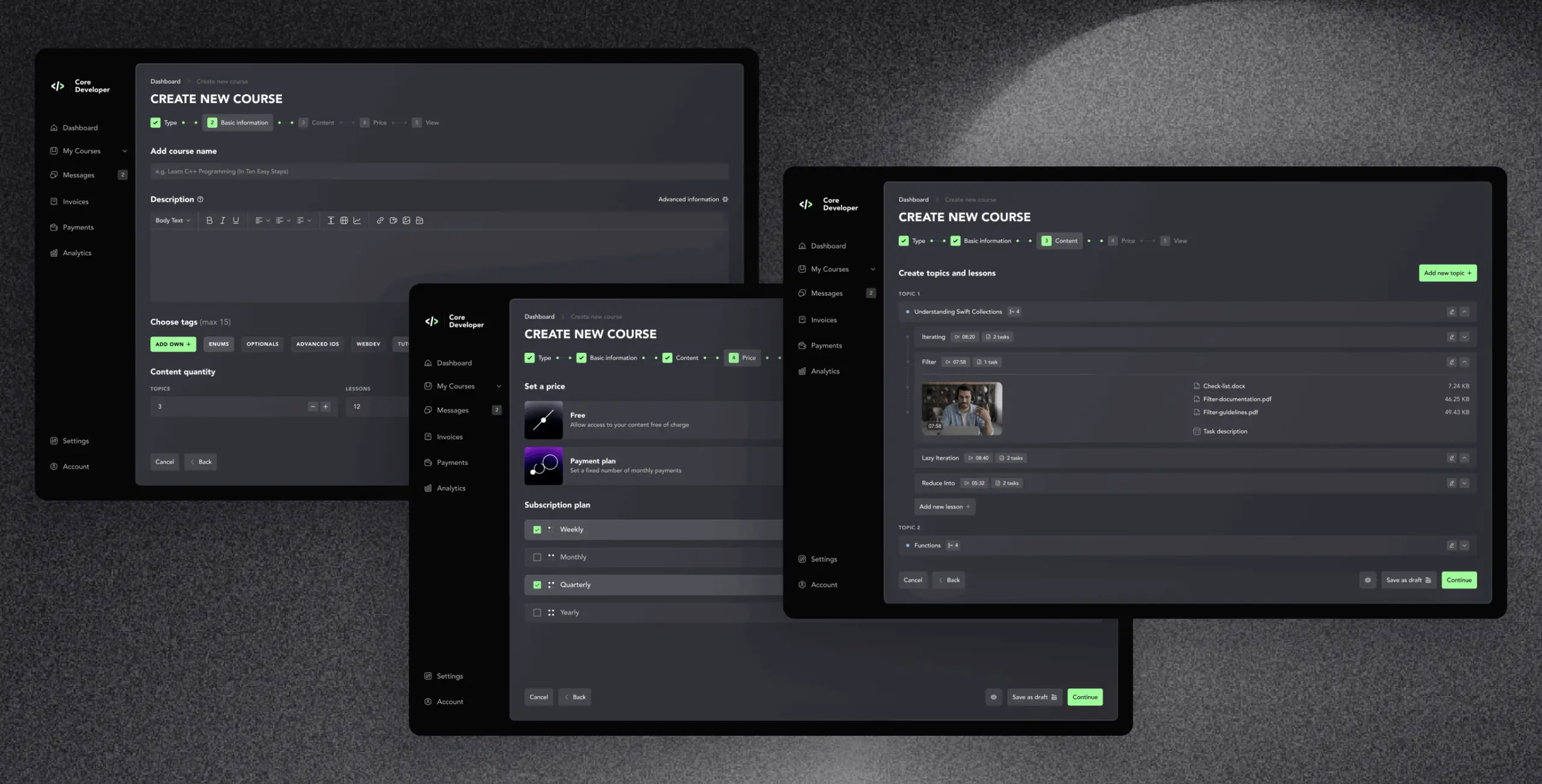Image resolution: width=1542 pixels, height=784 pixels.
Task: Click the italic formatting icon
Action: click(222, 220)
